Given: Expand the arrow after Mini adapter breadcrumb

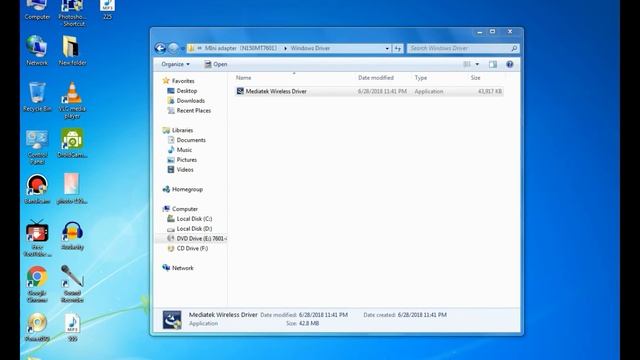Looking at the screenshot, I should [285, 48].
